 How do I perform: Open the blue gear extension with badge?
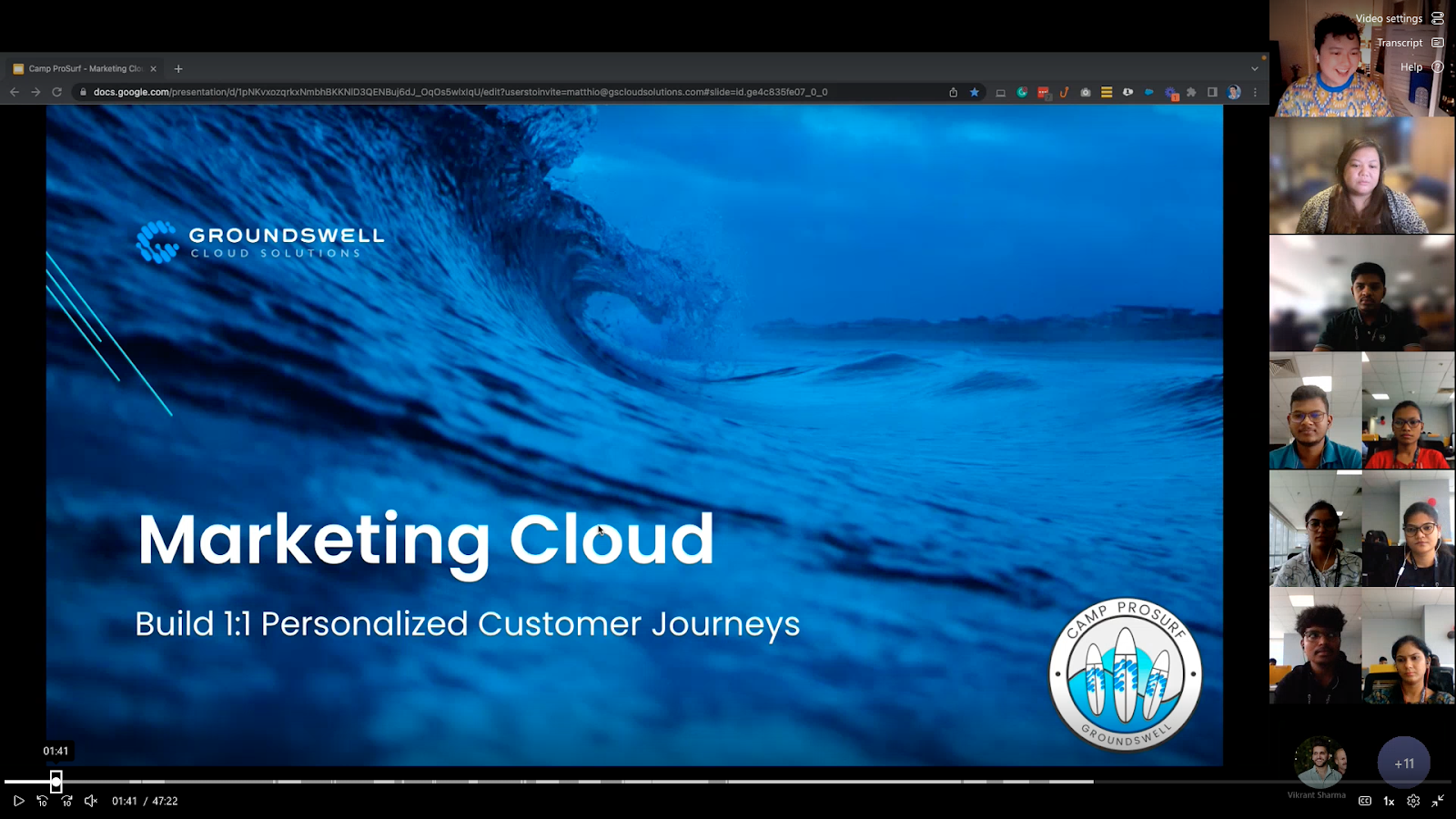tap(1171, 93)
